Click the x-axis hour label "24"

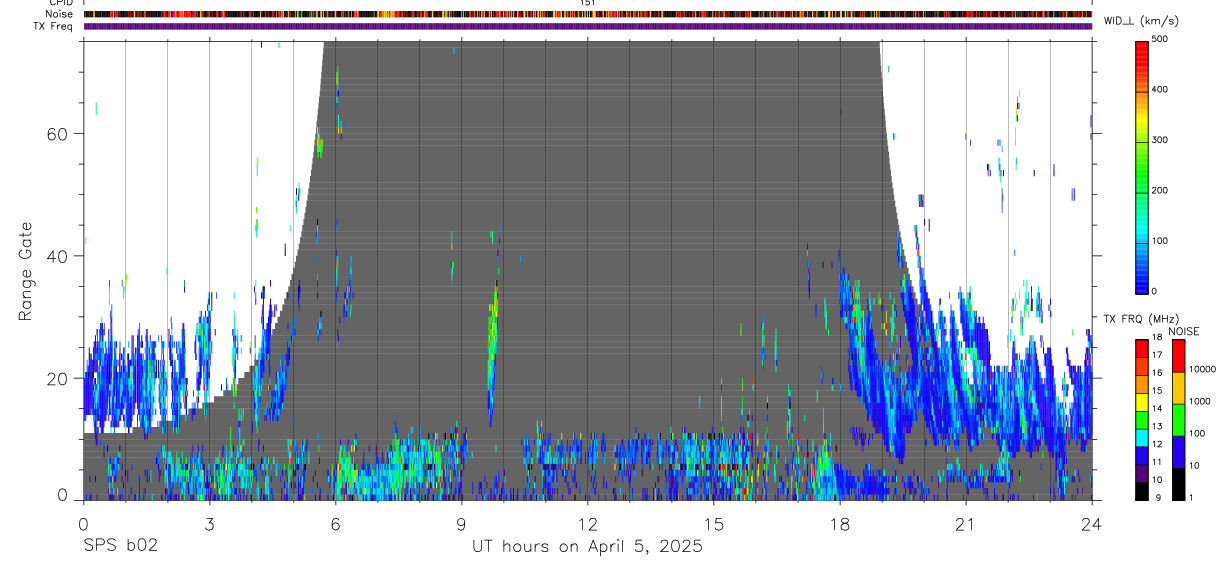pyautogui.click(x=1092, y=524)
